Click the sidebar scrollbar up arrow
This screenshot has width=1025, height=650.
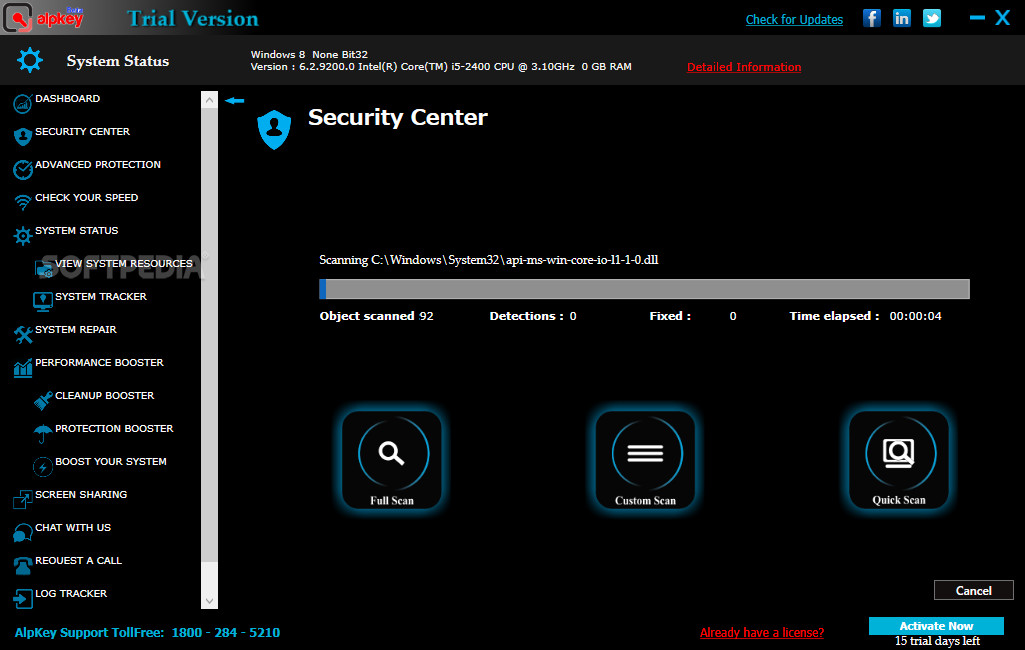click(209, 100)
